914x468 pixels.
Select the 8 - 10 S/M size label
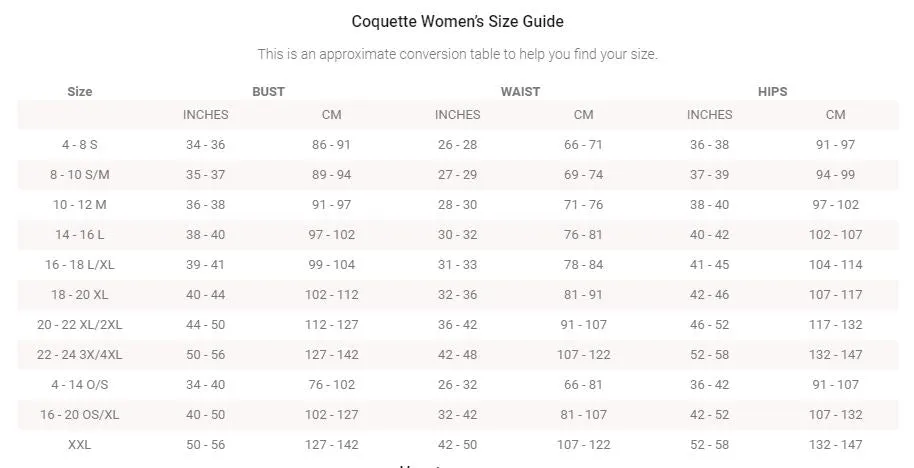pyautogui.click(x=80, y=174)
